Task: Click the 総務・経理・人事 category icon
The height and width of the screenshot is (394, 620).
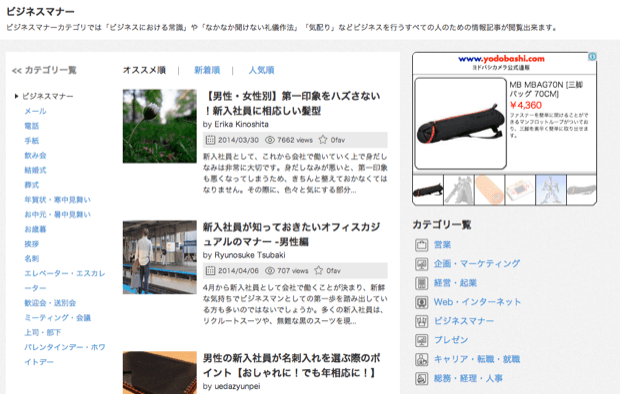Action: (x=422, y=379)
